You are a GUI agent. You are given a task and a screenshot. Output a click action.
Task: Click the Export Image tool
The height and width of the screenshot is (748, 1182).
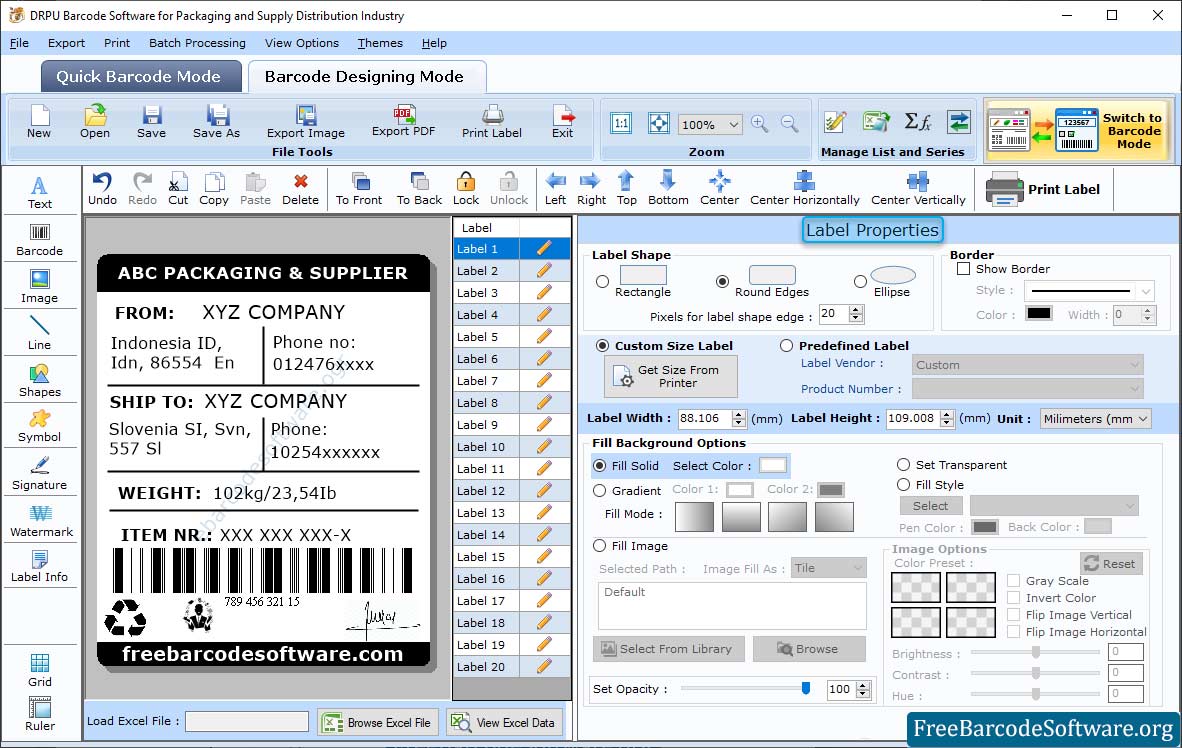coord(305,122)
